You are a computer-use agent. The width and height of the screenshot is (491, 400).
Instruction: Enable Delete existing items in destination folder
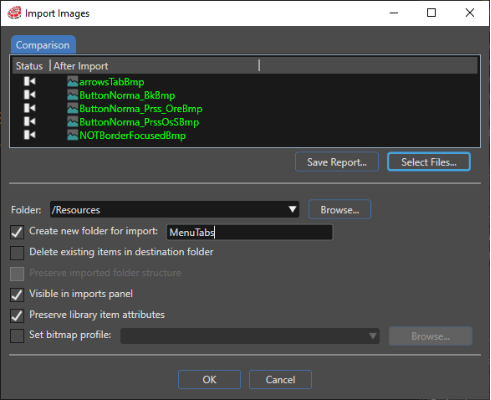17,253
